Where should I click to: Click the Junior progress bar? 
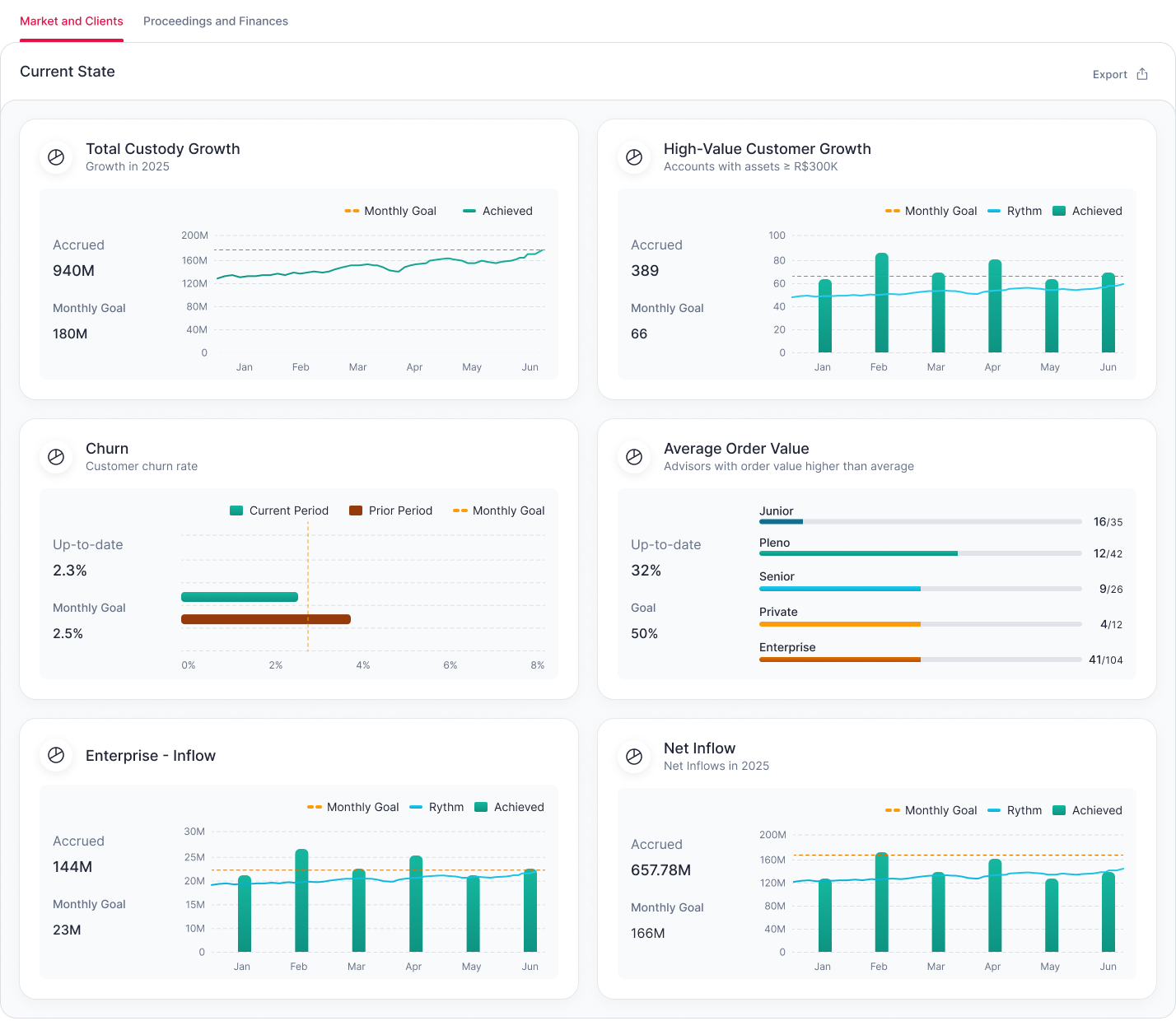[x=920, y=521]
